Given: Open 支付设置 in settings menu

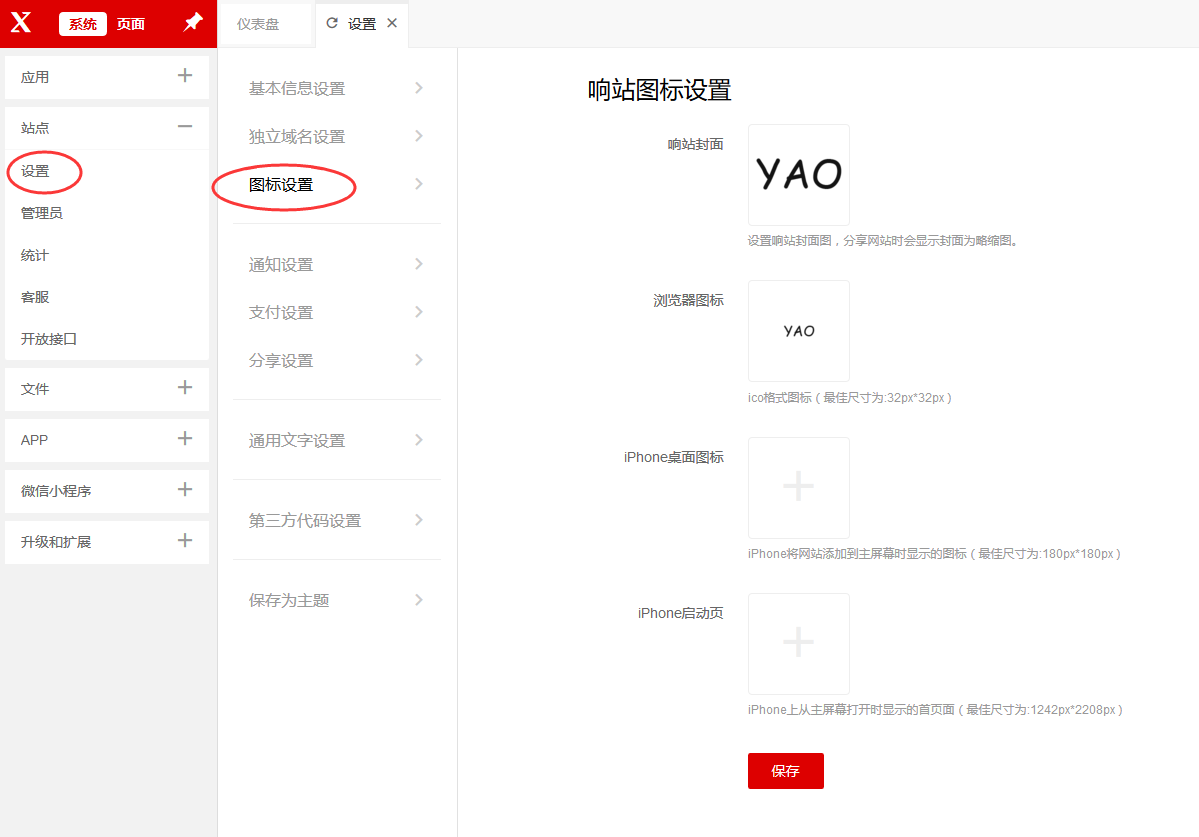Looking at the screenshot, I should click(281, 312).
